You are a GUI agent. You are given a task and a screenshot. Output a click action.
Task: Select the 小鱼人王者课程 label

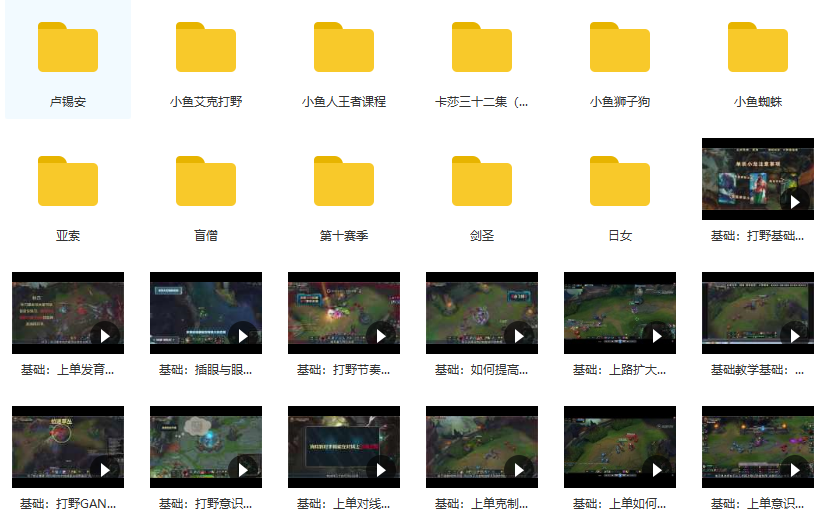pyautogui.click(x=344, y=101)
